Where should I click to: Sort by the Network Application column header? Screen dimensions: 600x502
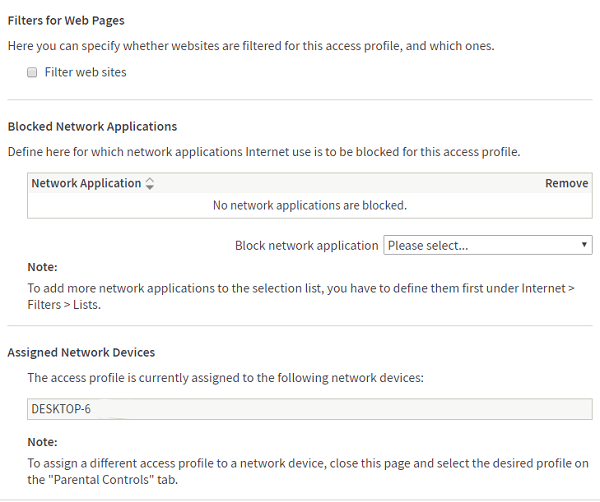pos(86,184)
